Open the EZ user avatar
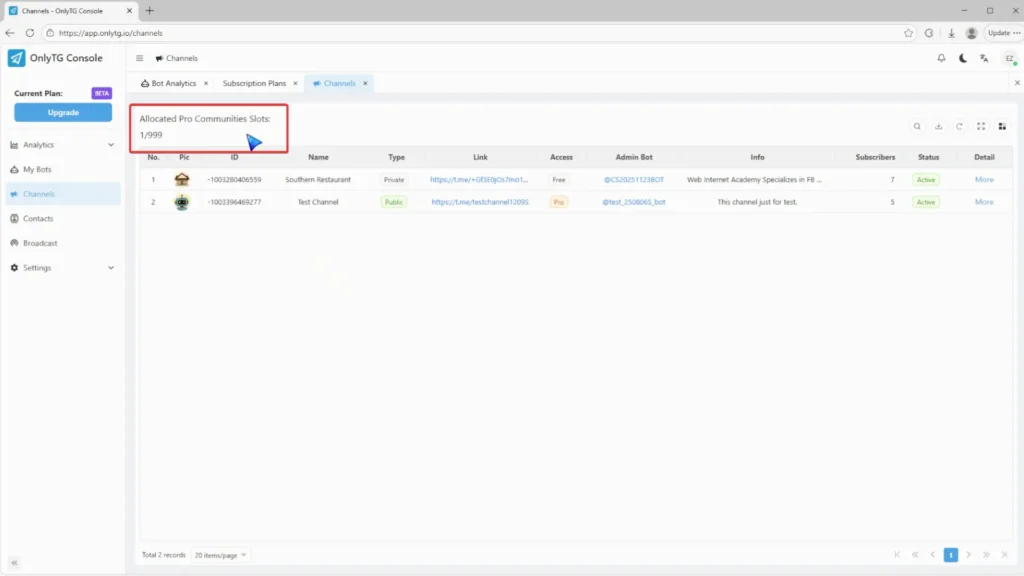Viewport: 1024px width, 576px height. (1009, 58)
